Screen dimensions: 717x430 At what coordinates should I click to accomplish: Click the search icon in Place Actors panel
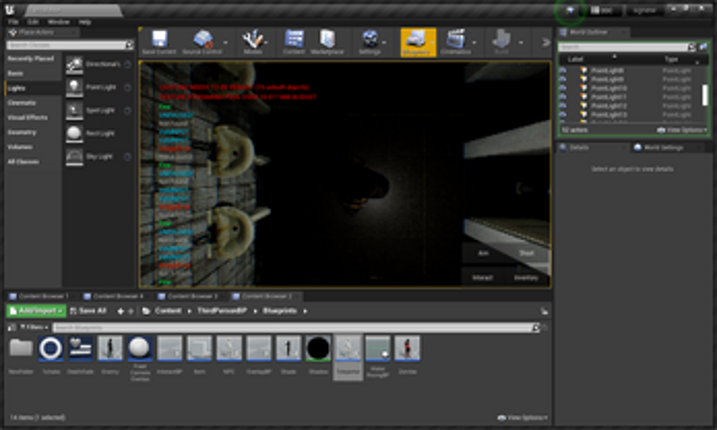130,45
